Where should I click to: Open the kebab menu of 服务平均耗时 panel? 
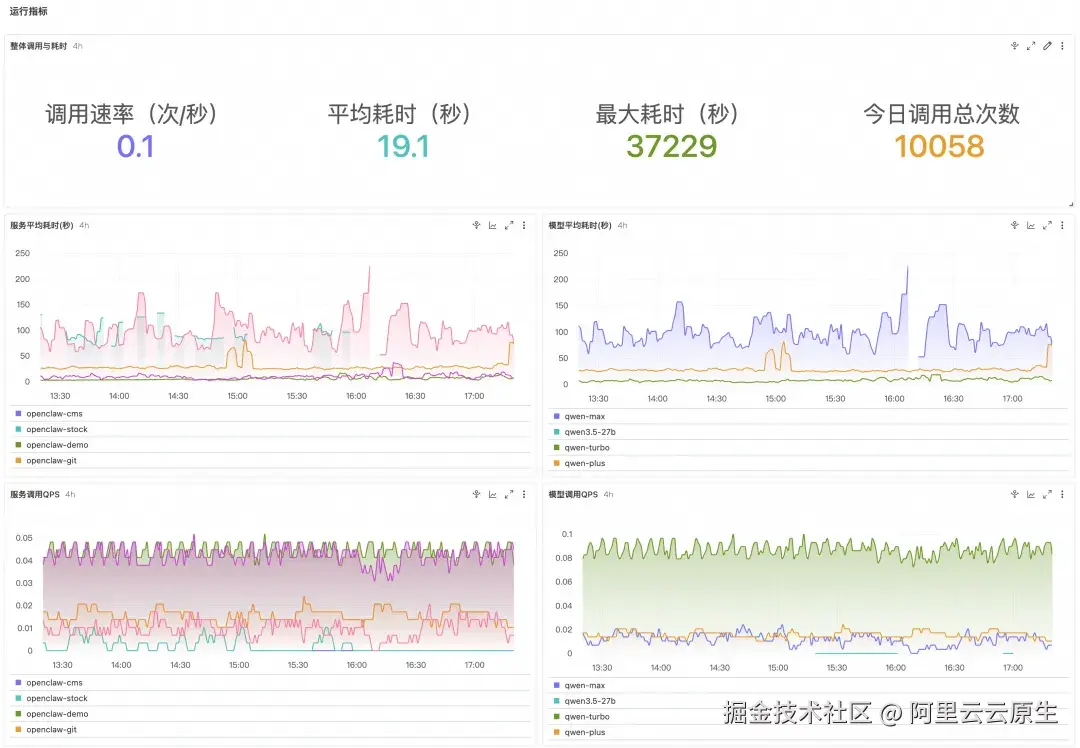click(x=524, y=225)
